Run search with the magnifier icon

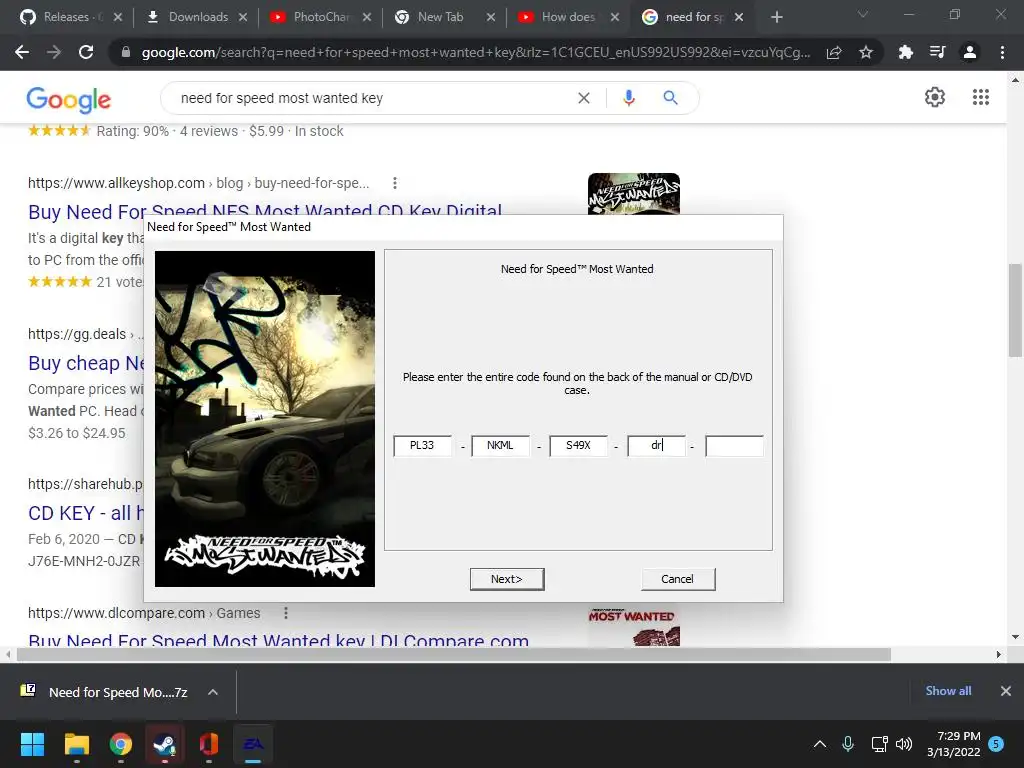click(x=670, y=98)
